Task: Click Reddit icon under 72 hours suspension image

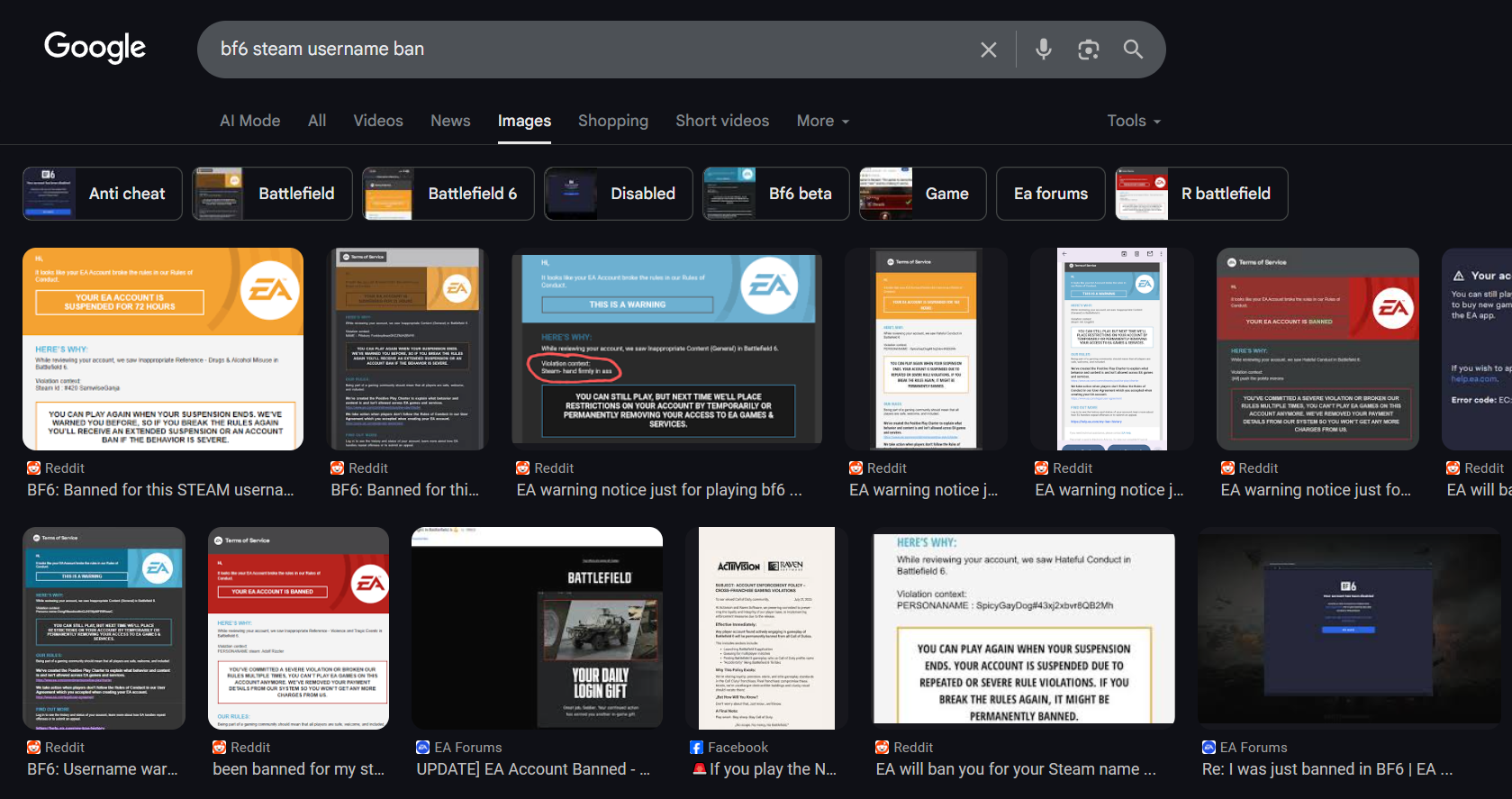Action: (x=34, y=468)
